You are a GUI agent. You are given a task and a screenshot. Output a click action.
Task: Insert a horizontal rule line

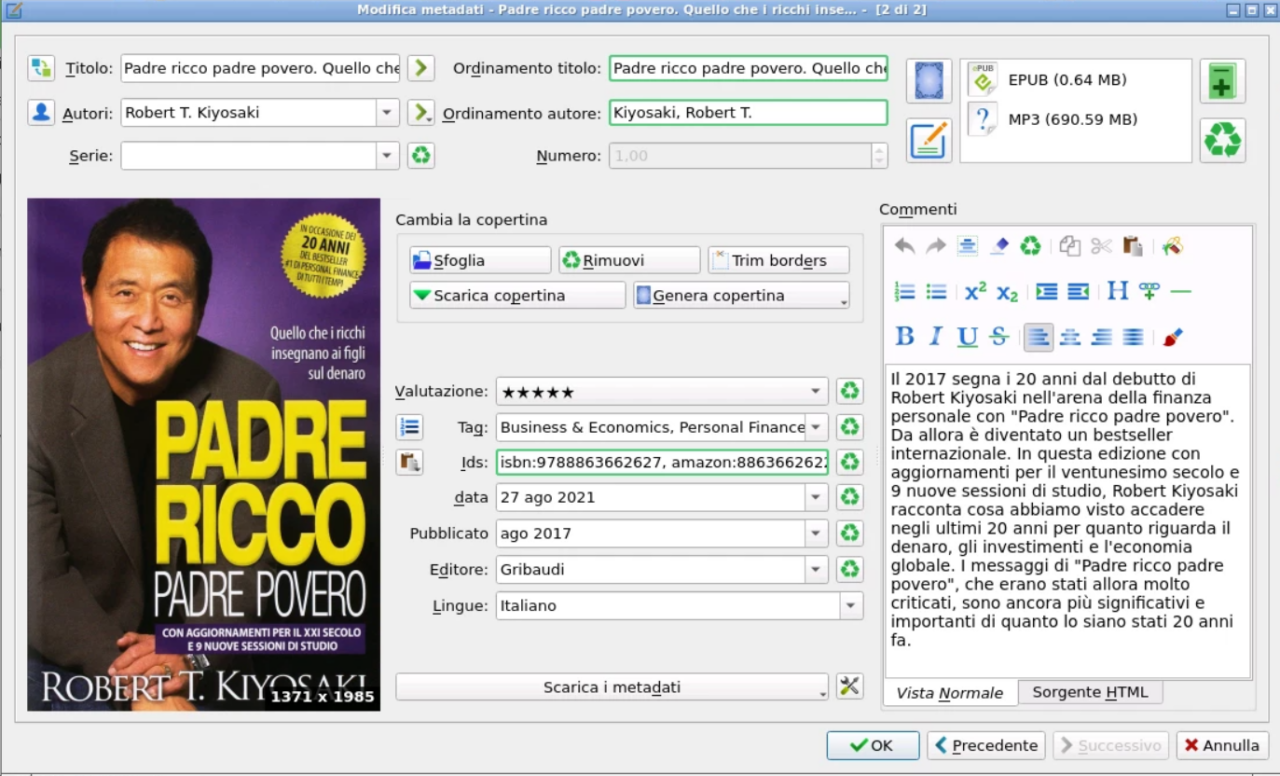(x=1180, y=292)
